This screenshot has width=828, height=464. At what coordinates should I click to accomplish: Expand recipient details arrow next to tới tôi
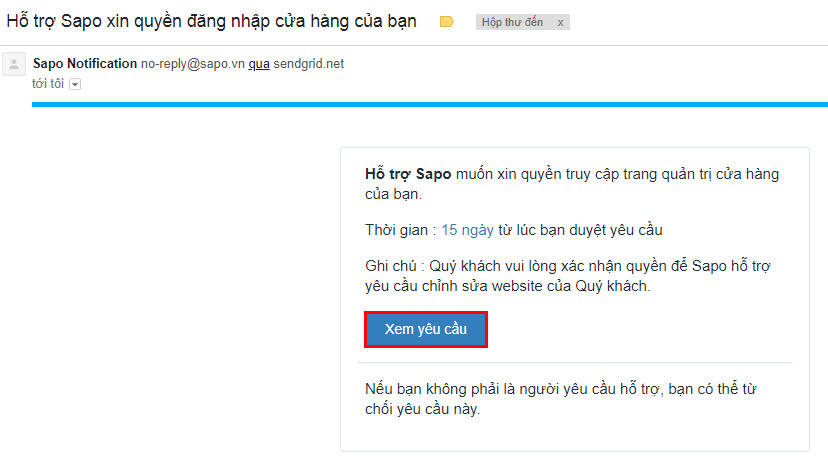point(75,84)
